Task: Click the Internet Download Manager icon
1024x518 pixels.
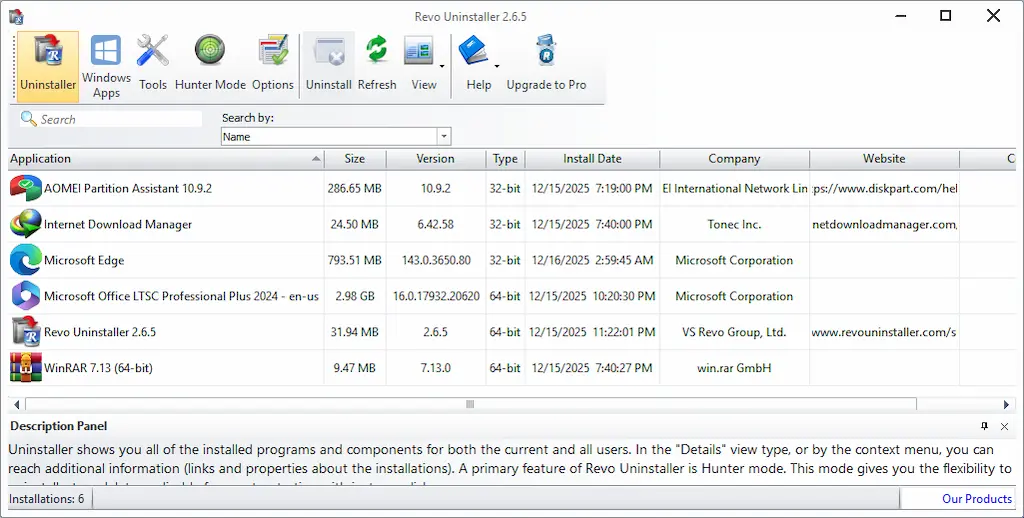Action: (26, 224)
